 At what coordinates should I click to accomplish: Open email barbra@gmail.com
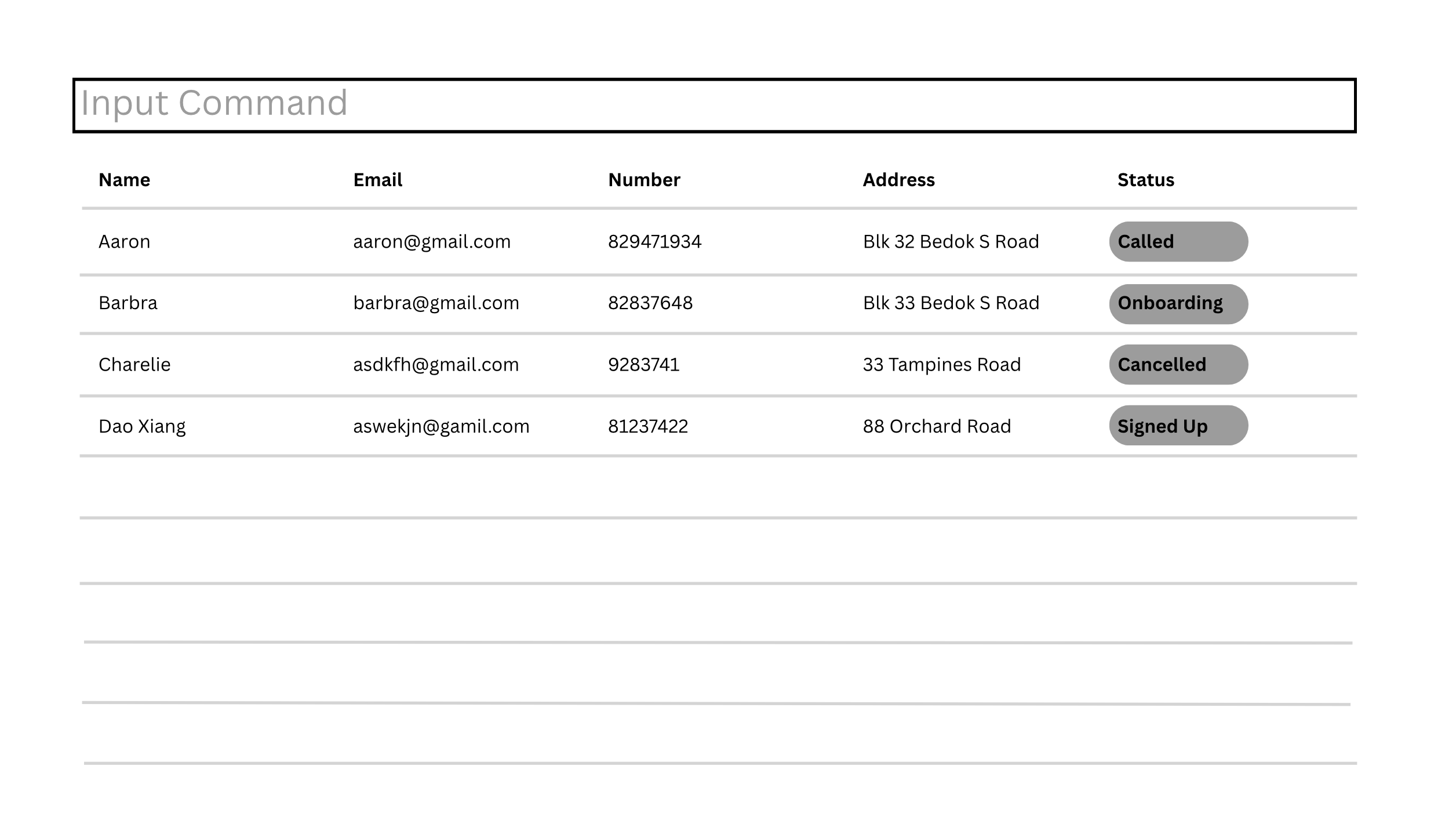click(x=436, y=303)
